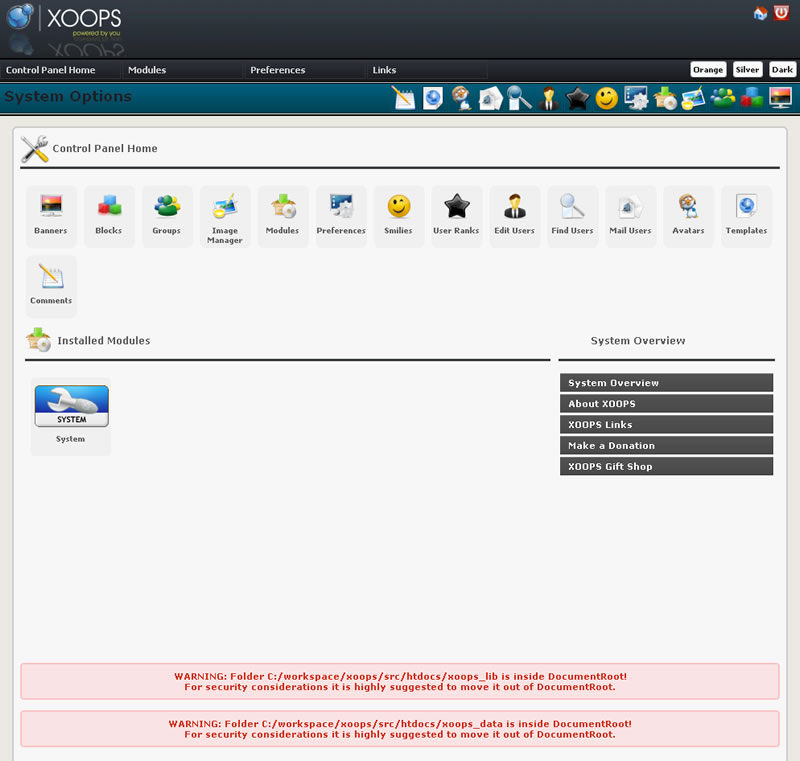Open the Blocks tile in Control Panel Home
Screen dimensions: 800x761
[109, 216]
